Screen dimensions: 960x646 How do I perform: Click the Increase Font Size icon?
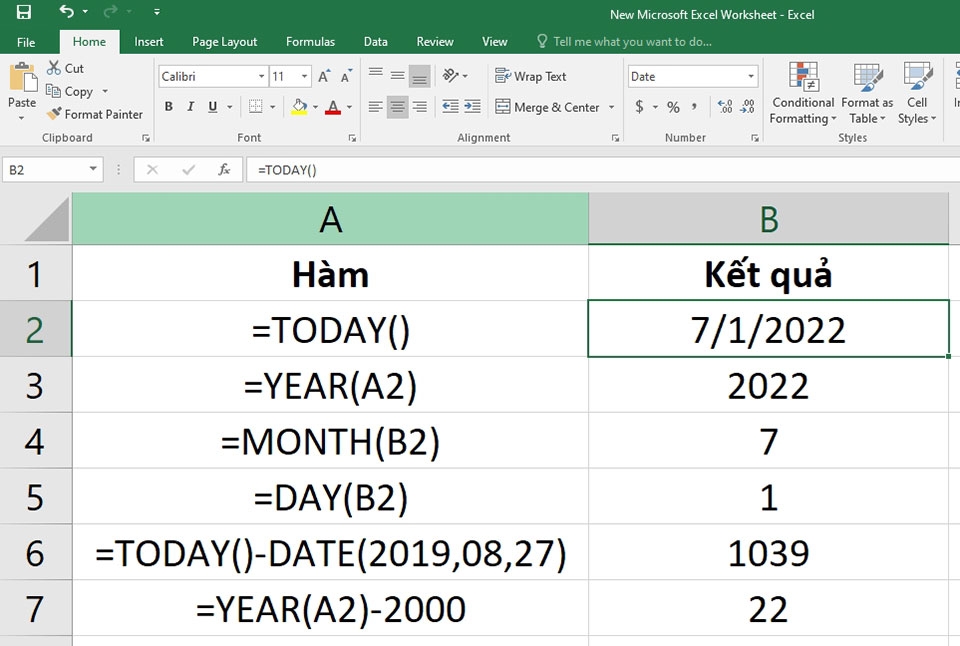coord(324,76)
